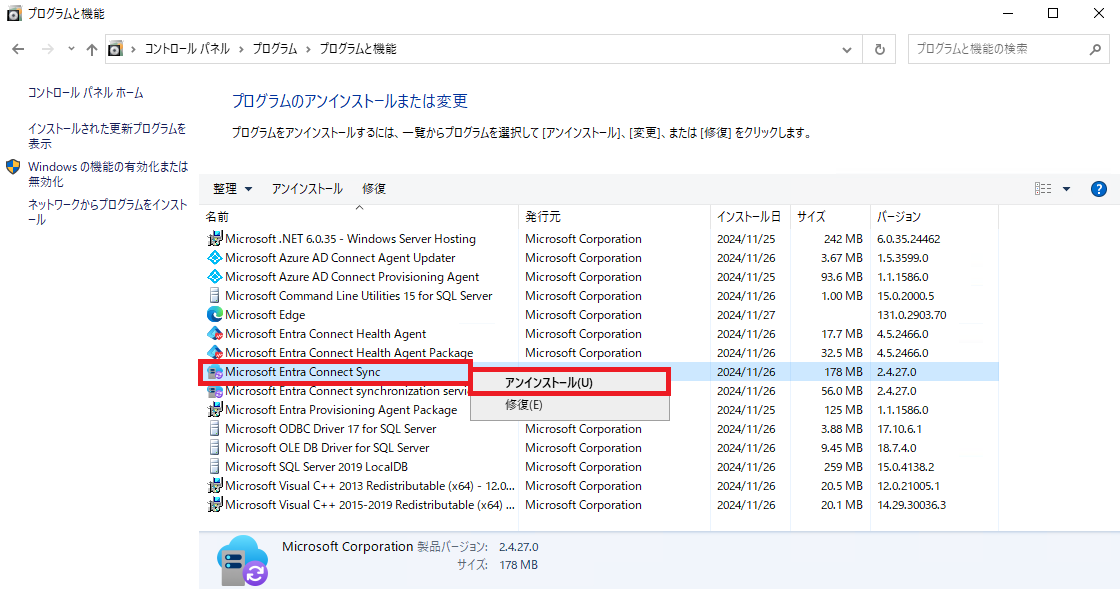Click the コントロール パネル breadcrumb
Viewport: 1120px width, 589px height.
point(187,49)
